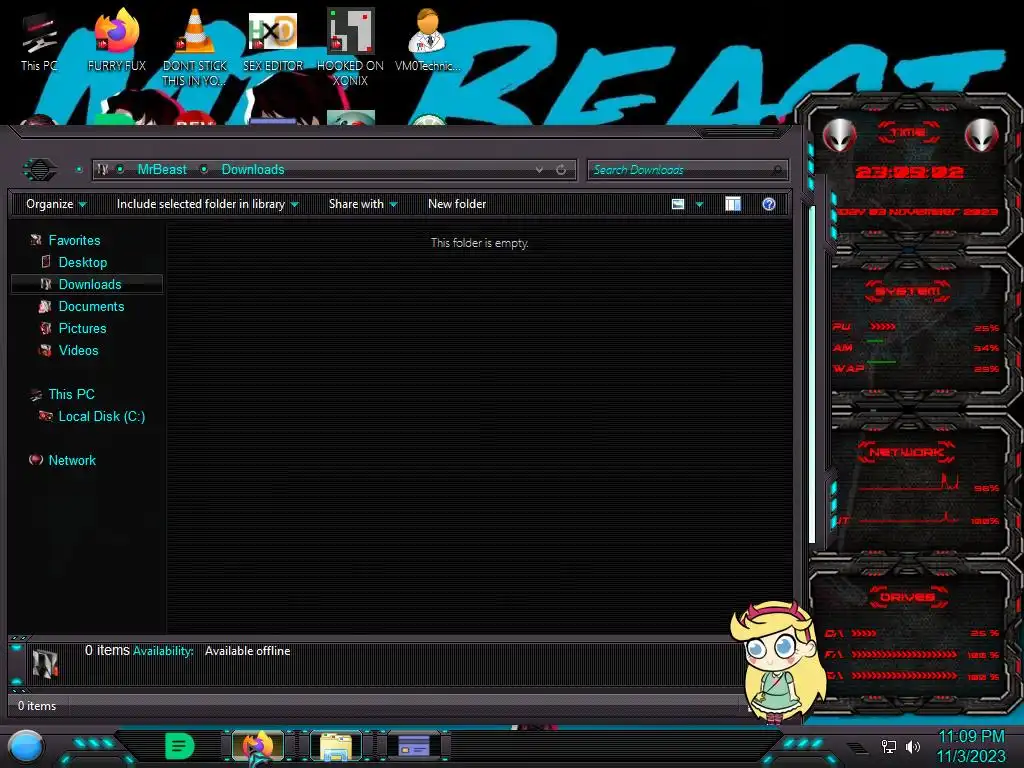1024x768 pixels.
Task: Click the SYSTEM gadget header
Action: click(908, 291)
